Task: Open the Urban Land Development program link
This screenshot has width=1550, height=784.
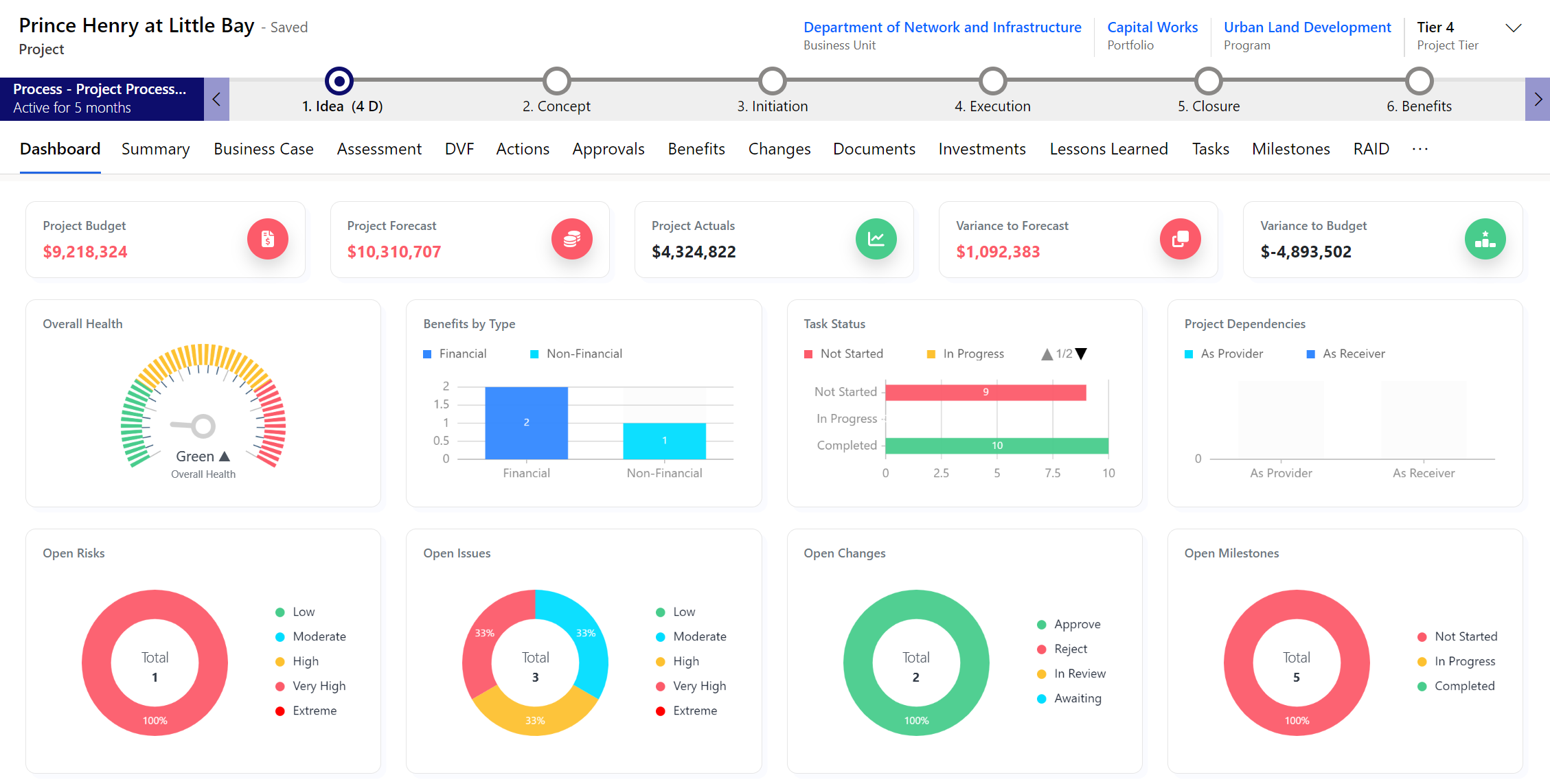Action: click(1307, 27)
